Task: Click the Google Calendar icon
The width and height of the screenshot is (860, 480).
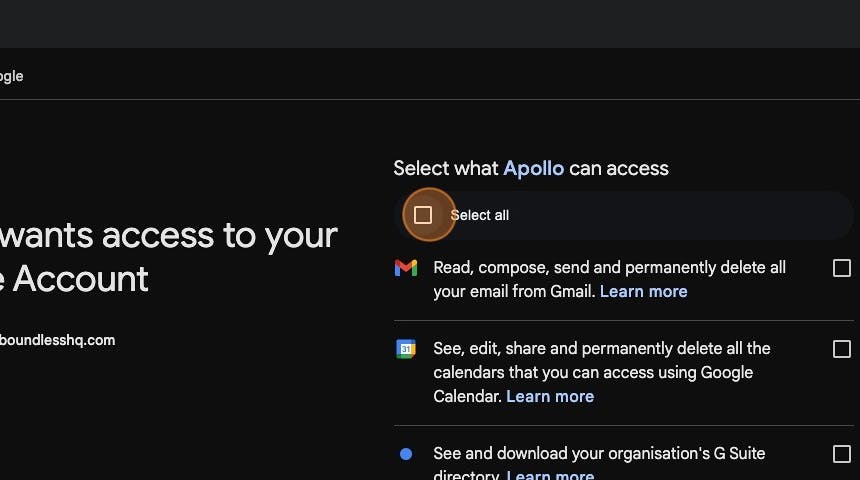Action: coord(406,348)
